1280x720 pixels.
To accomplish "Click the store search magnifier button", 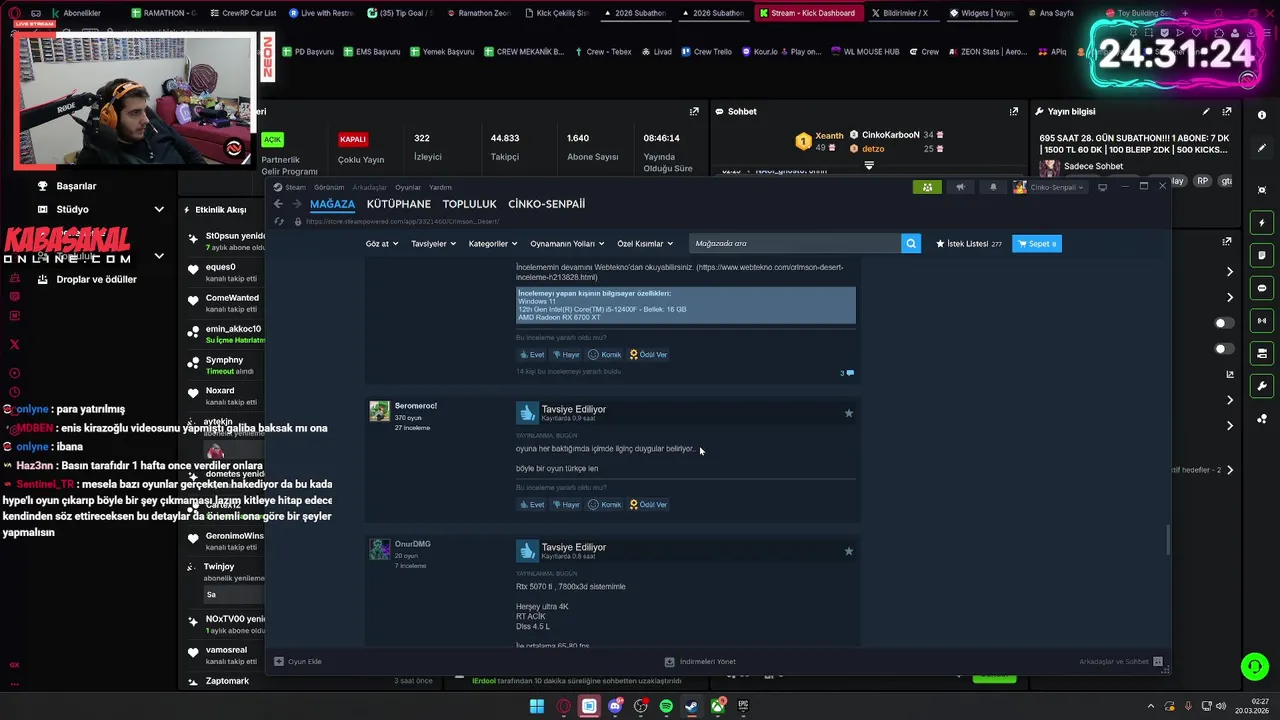I will [911, 243].
